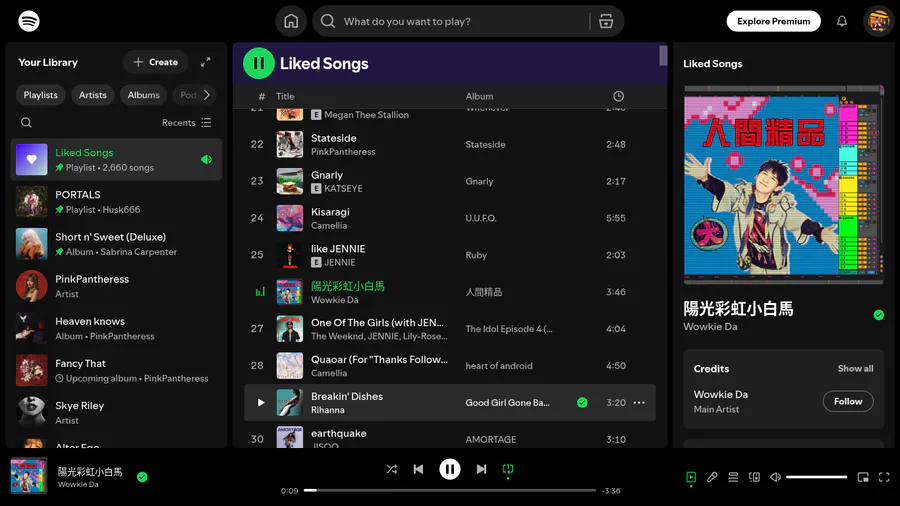The height and width of the screenshot is (506, 900).
Task: Open the Spotify logo home
Action: click(x=29, y=21)
